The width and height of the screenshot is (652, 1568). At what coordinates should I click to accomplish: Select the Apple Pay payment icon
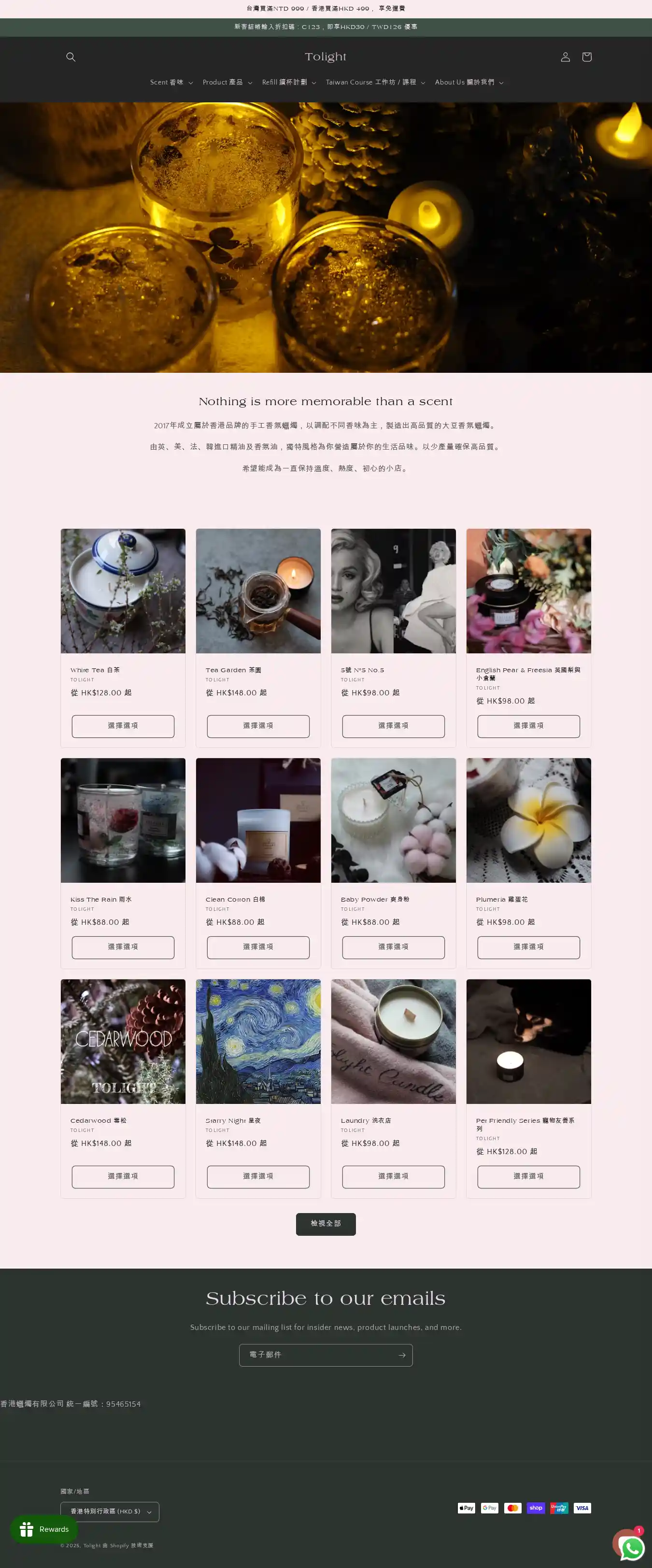tap(467, 1508)
